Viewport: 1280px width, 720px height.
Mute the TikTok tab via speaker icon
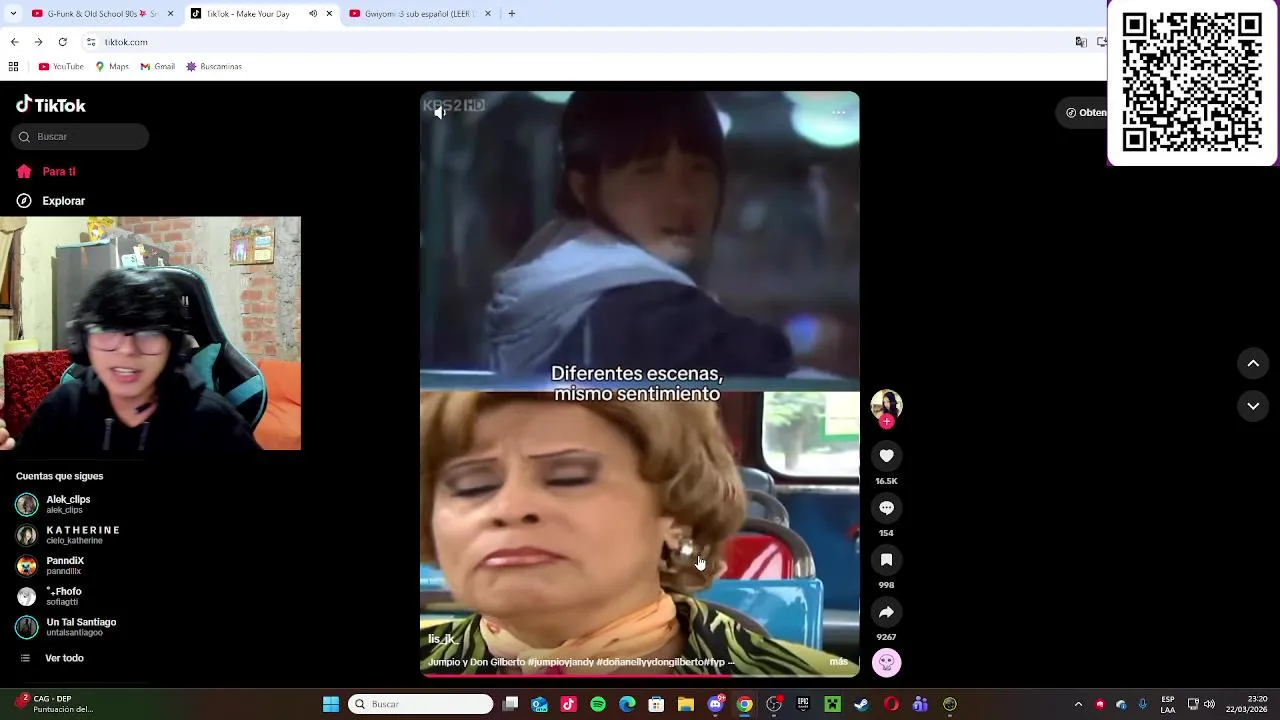pos(313,14)
